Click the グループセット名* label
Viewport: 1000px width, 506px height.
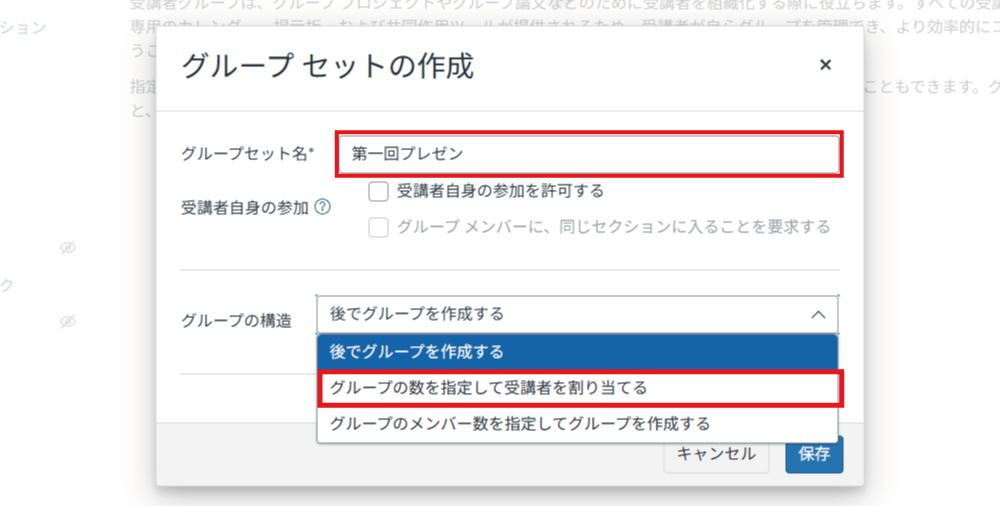247,154
